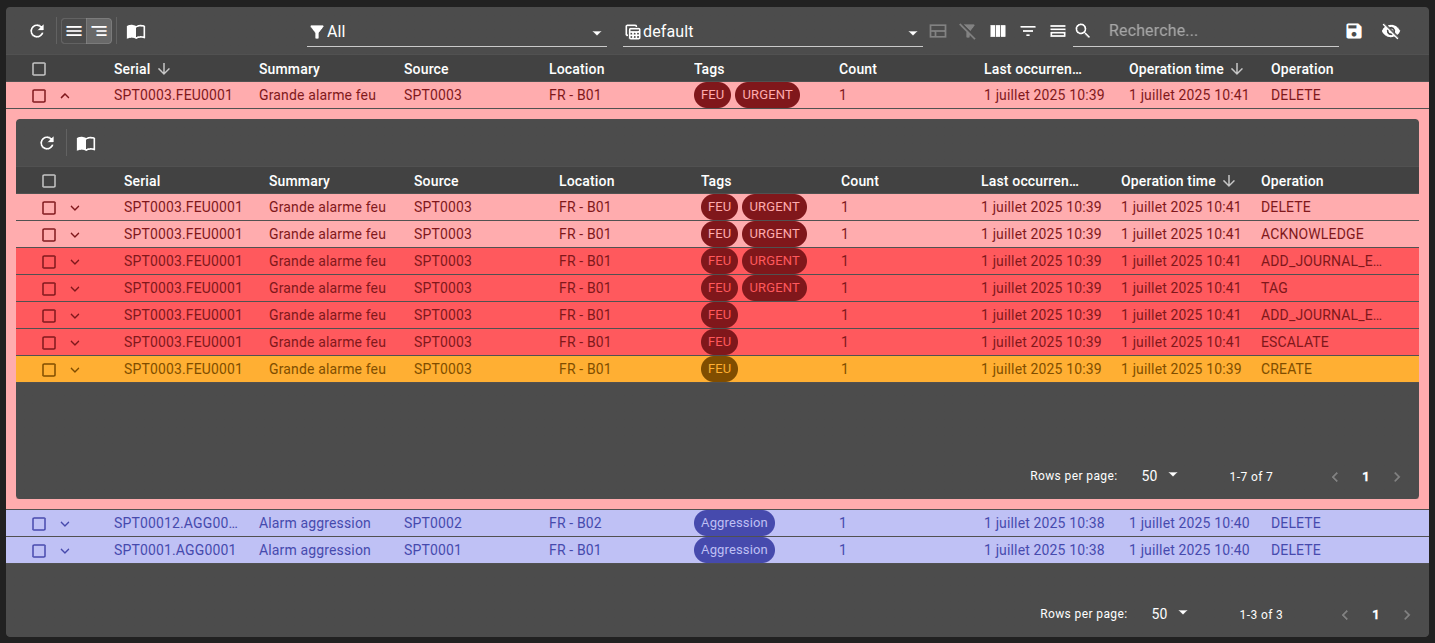The width and height of the screenshot is (1435, 643).
Task: Click the search magnifier icon
Action: point(1083,31)
